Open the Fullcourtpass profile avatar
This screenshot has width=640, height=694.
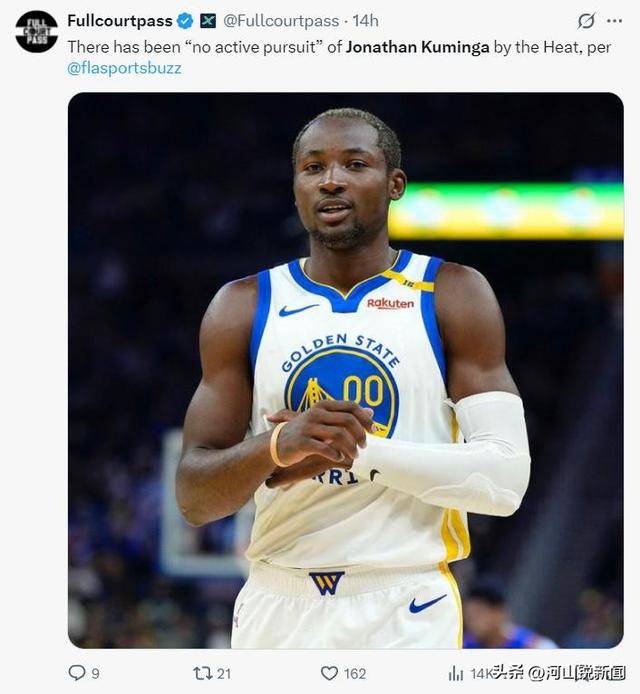[x=36, y=32]
